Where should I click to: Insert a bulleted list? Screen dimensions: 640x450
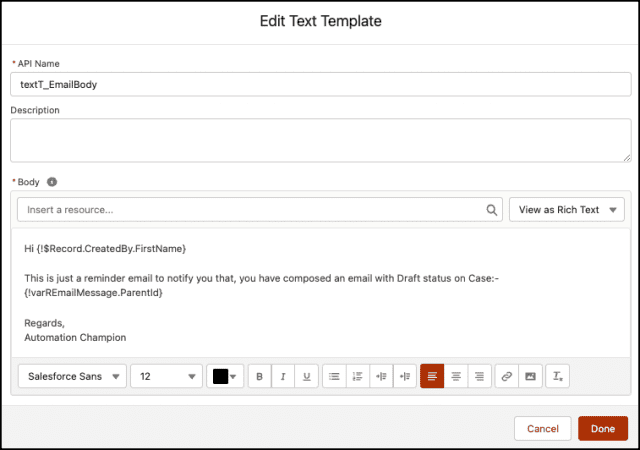click(x=335, y=377)
